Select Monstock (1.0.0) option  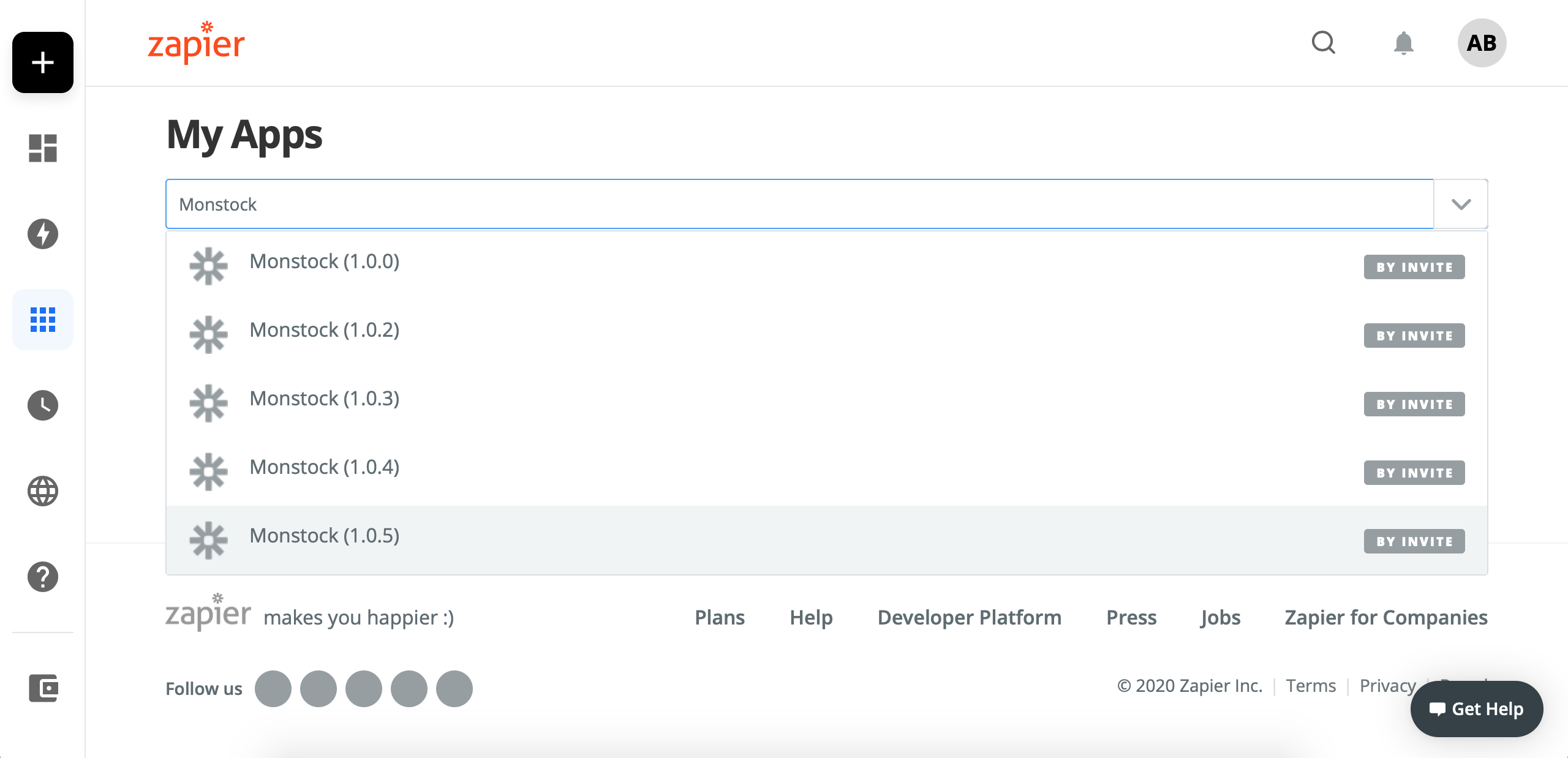827,266
